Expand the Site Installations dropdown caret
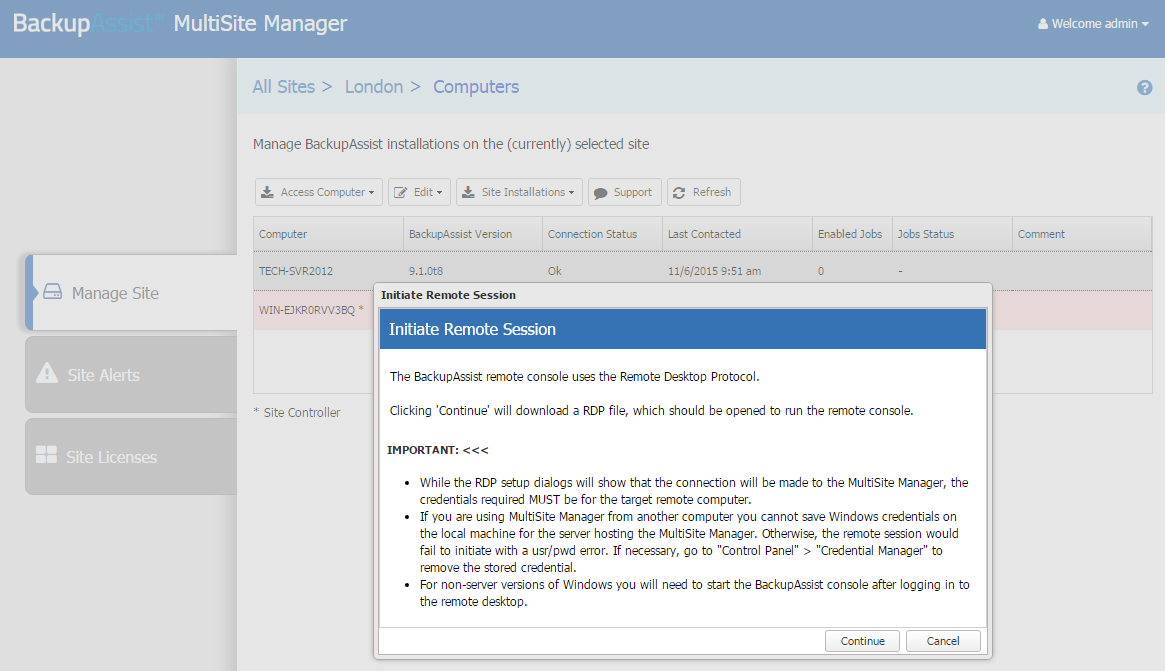This screenshot has width=1165, height=671. tap(571, 192)
